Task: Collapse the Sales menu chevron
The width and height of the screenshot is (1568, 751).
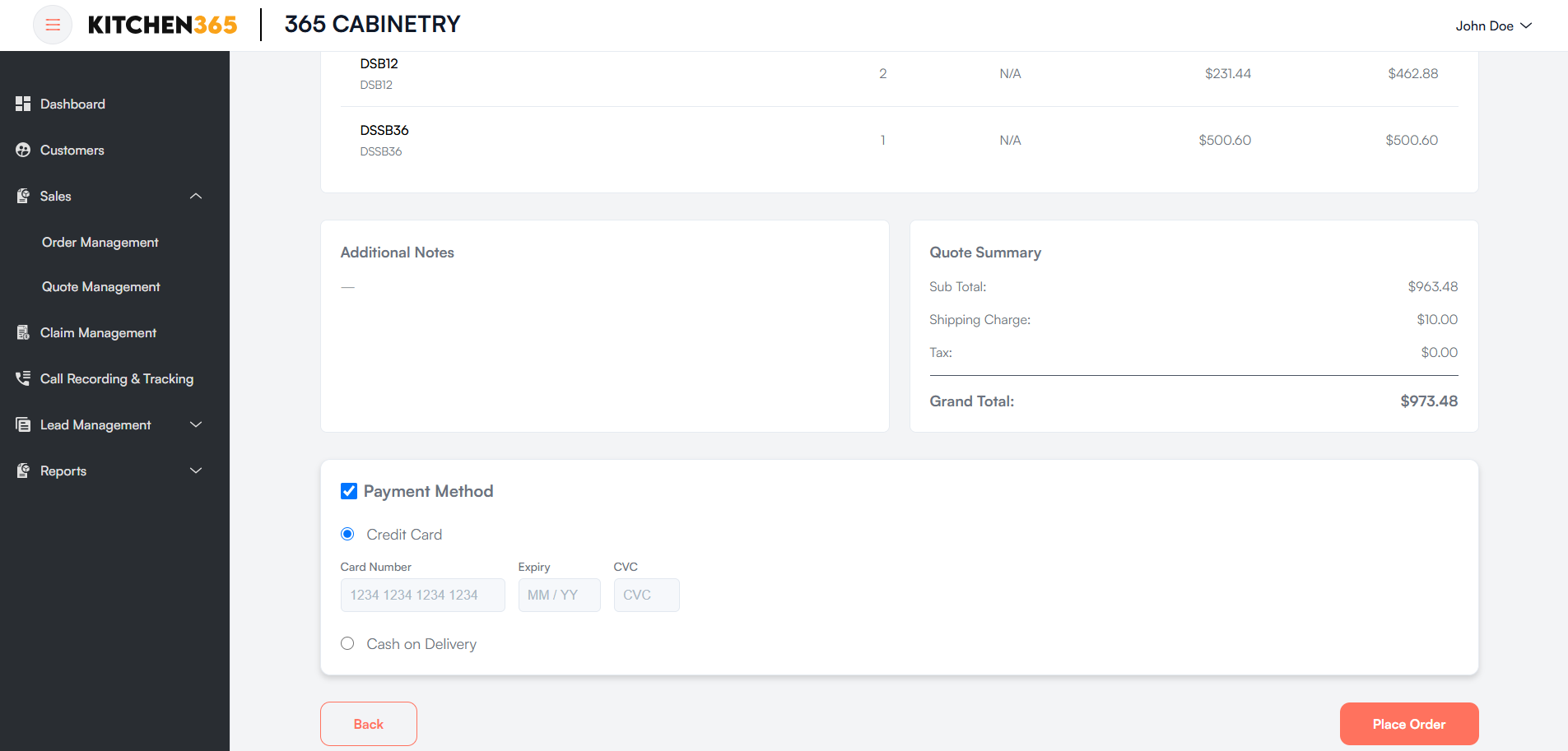Action: 196,196
